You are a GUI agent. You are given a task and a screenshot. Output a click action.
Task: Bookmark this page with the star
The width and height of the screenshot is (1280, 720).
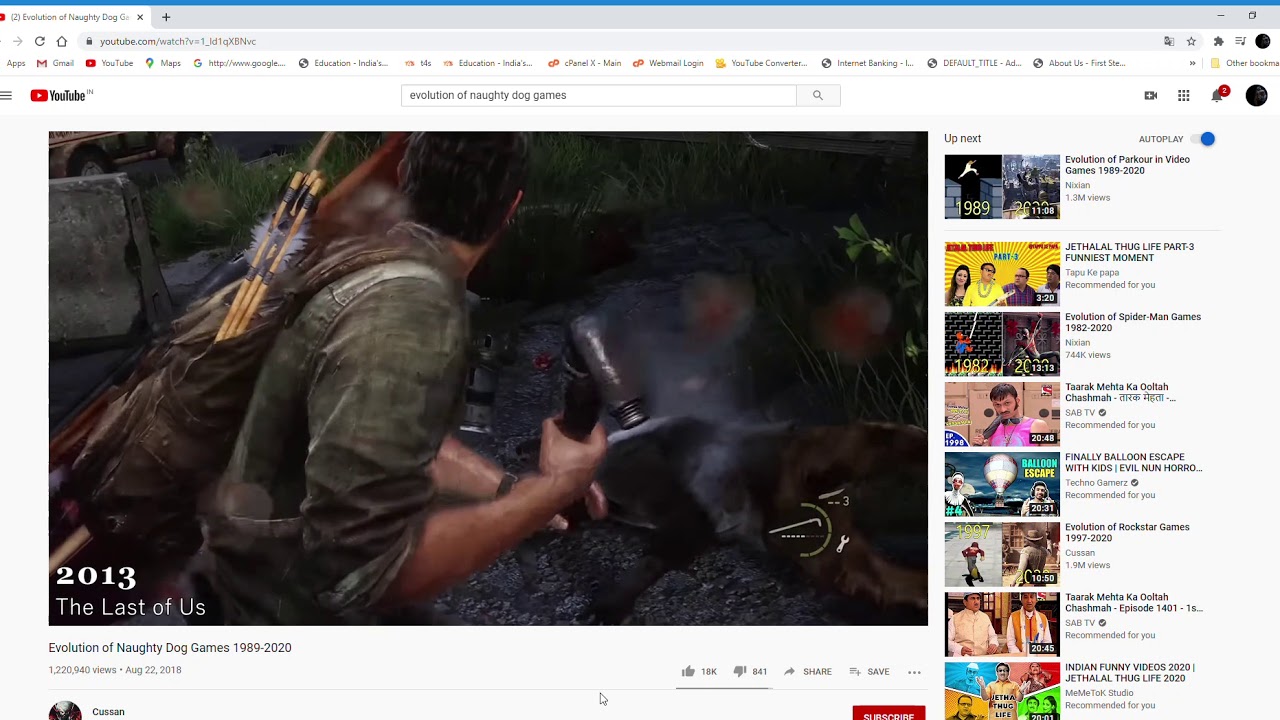[x=1192, y=41]
